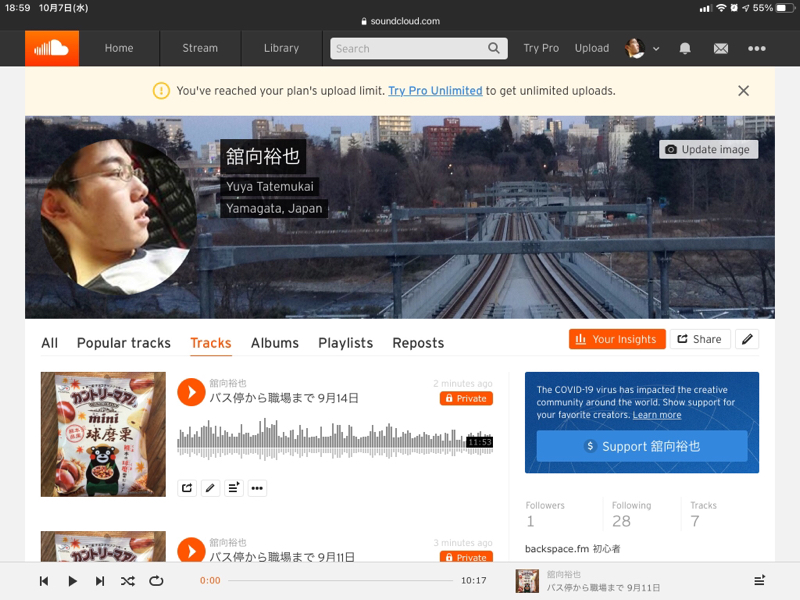Open more options on first track

[257, 488]
